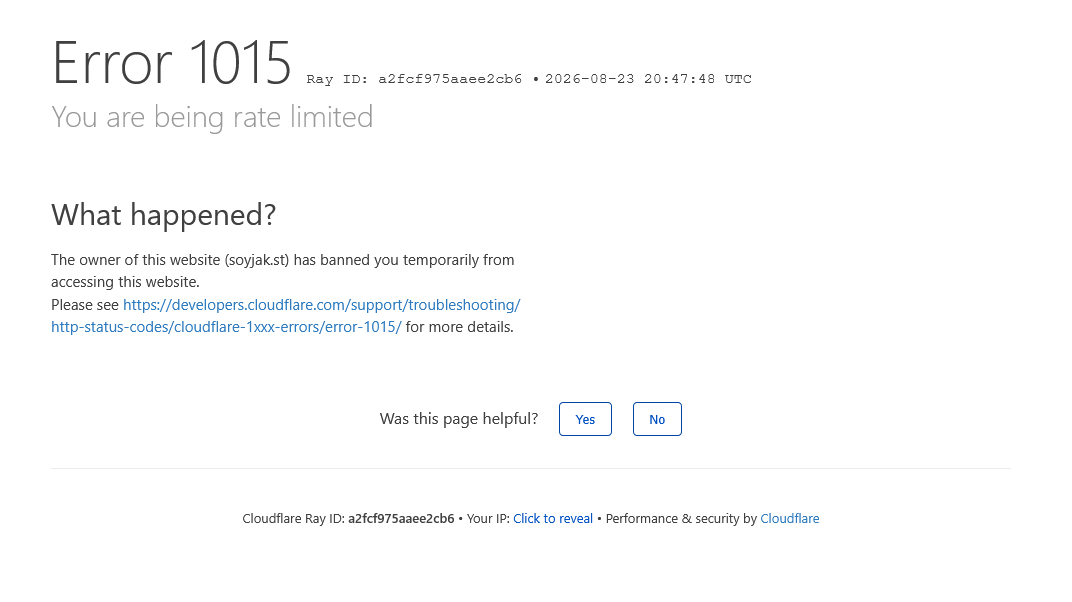This screenshot has height=602, width=1072.
Task: Click the bold Ray ID in the footer
Action: pos(401,519)
